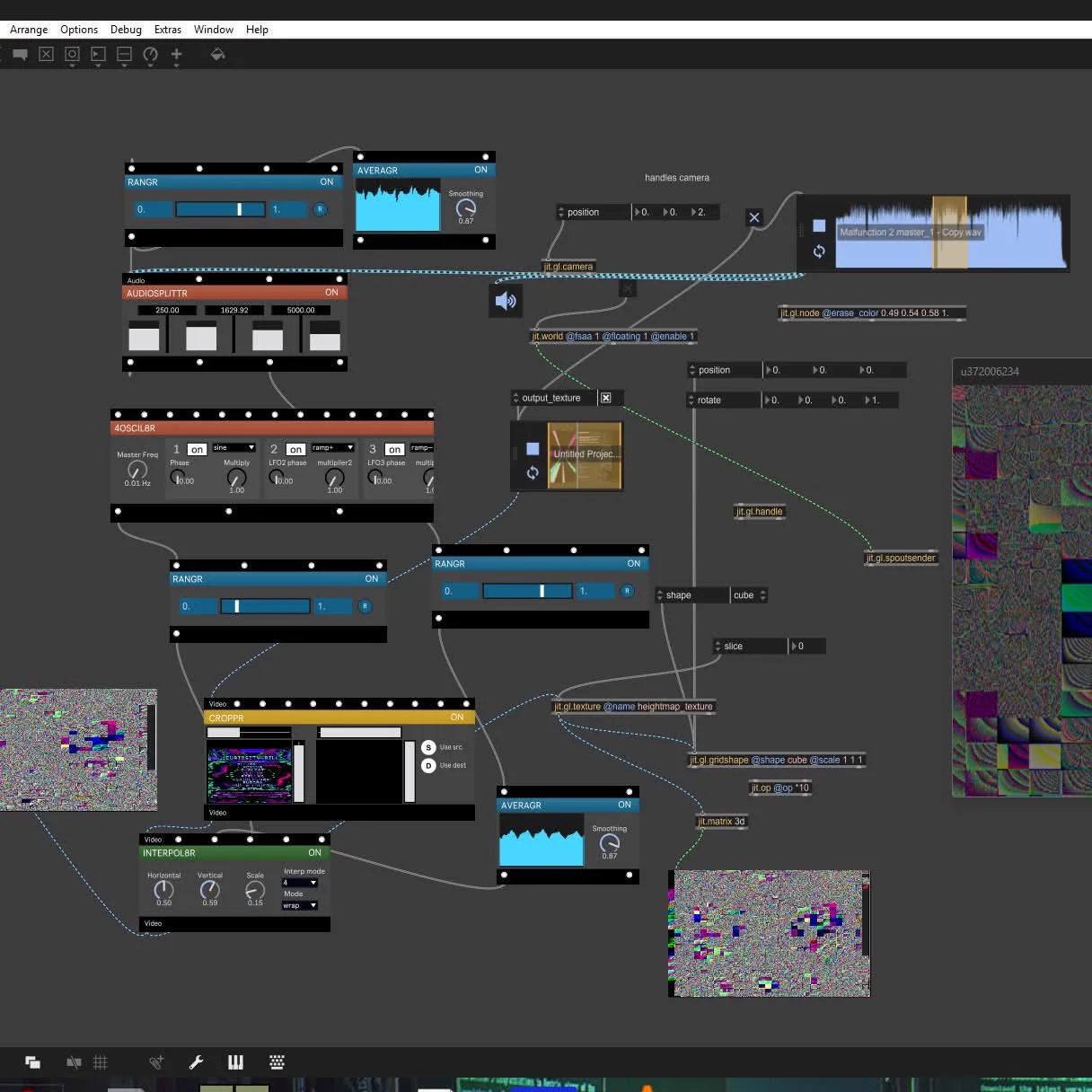1092x1092 pixels.
Task: Toggle ON switch of top RANGR module
Action: 327,182
